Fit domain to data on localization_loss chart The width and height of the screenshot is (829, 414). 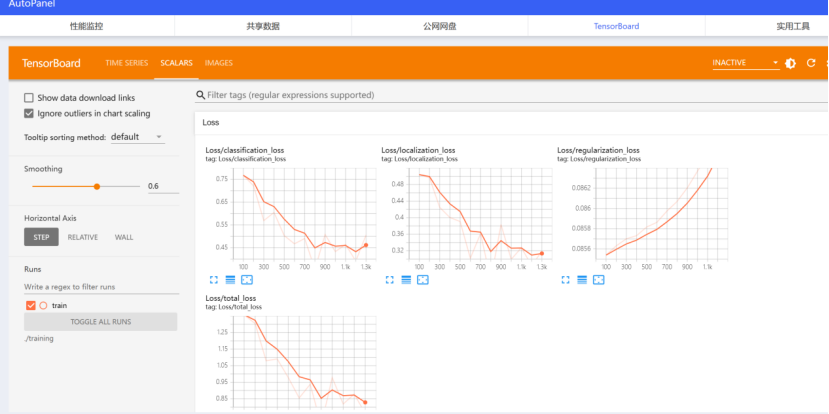422,280
